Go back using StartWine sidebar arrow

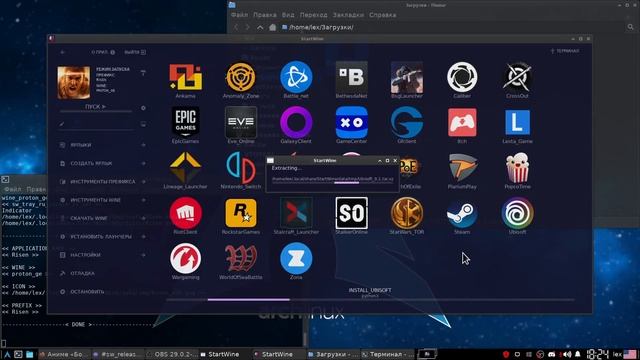(62, 52)
